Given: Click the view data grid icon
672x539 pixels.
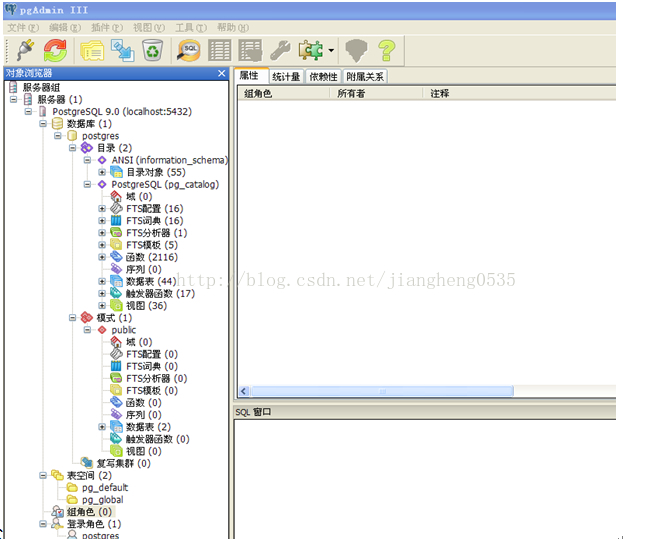Looking at the screenshot, I should pyautogui.click(x=219, y=51).
